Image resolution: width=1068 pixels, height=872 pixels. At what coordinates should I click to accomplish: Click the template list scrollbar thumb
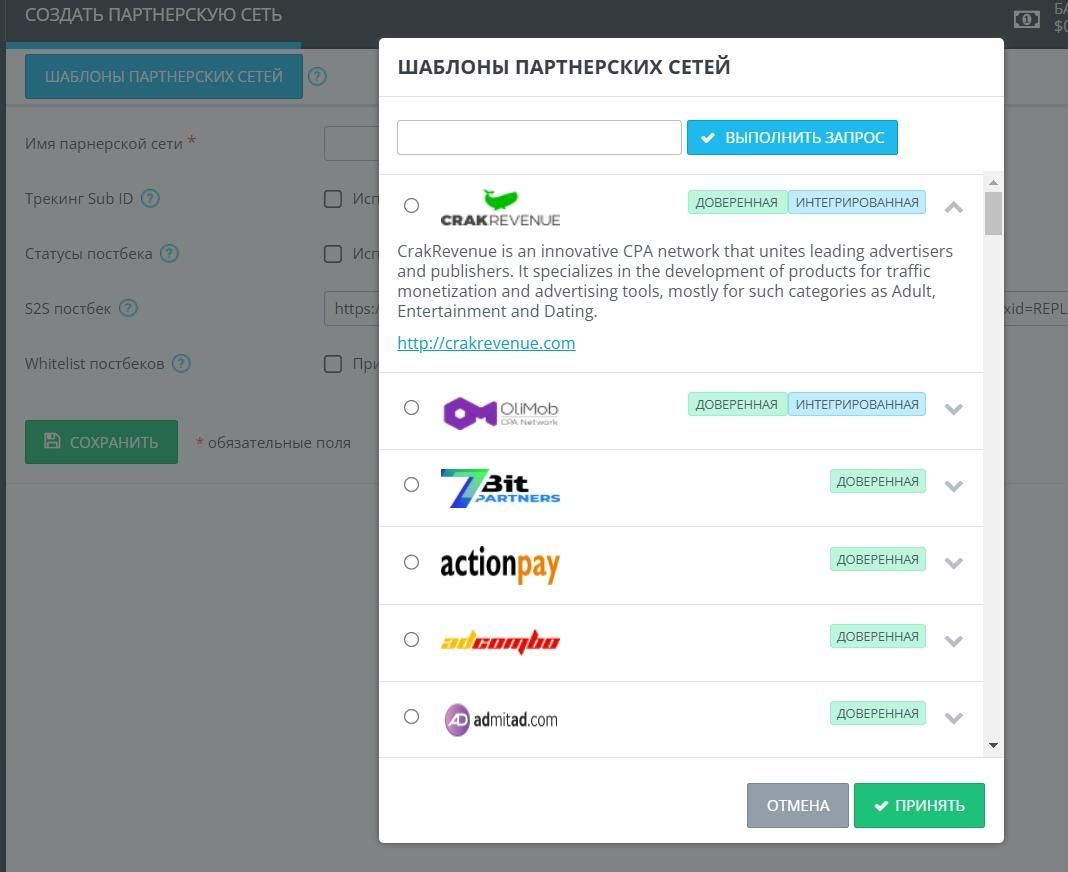click(993, 213)
